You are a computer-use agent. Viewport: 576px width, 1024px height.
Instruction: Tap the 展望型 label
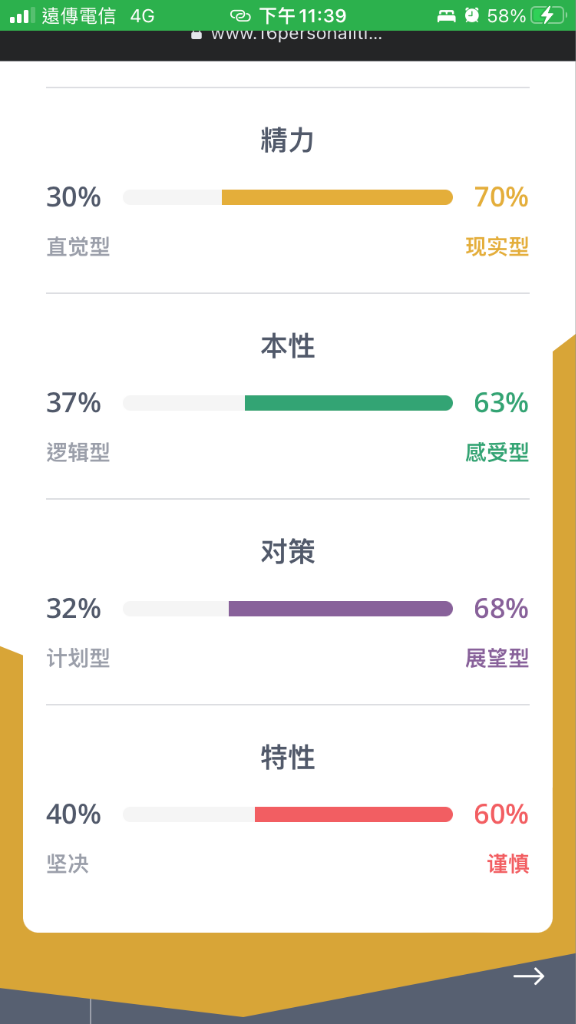[x=497, y=658]
